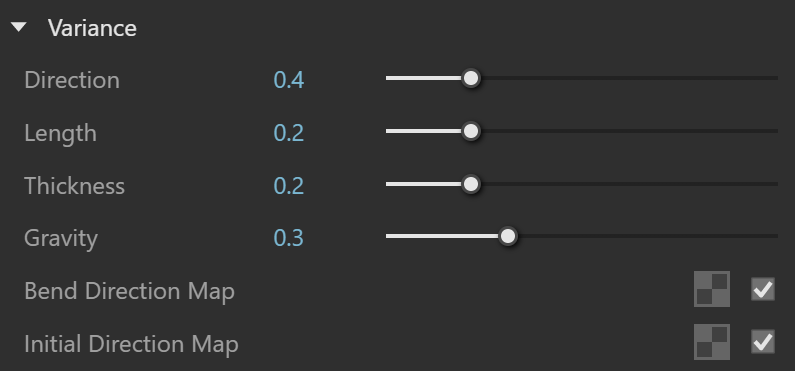
Task: Click the Length value field 0.2
Action: click(288, 133)
